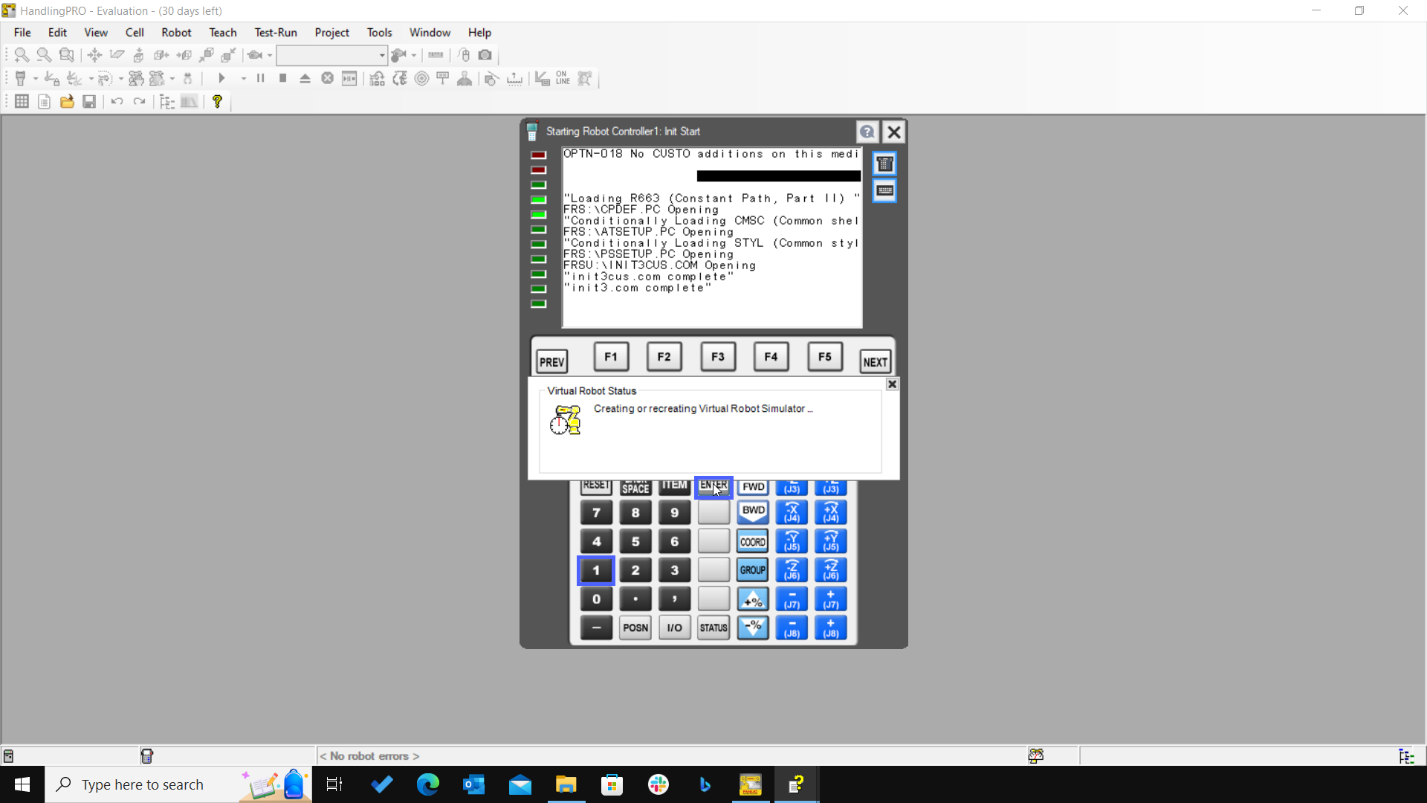Click the open folder icon in toolbar
The height and width of the screenshot is (803, 1427).
point(67,102)
